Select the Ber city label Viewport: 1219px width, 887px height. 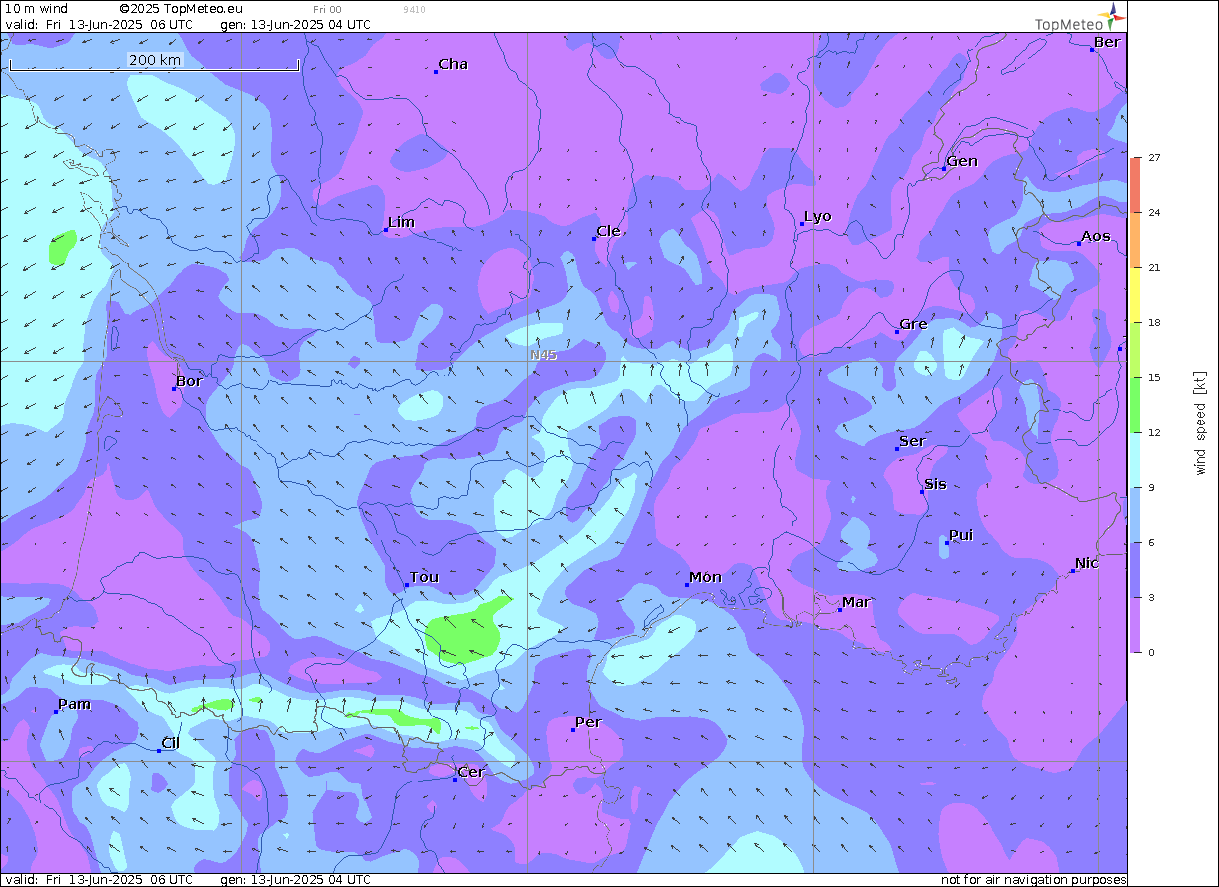[1107, 42]
